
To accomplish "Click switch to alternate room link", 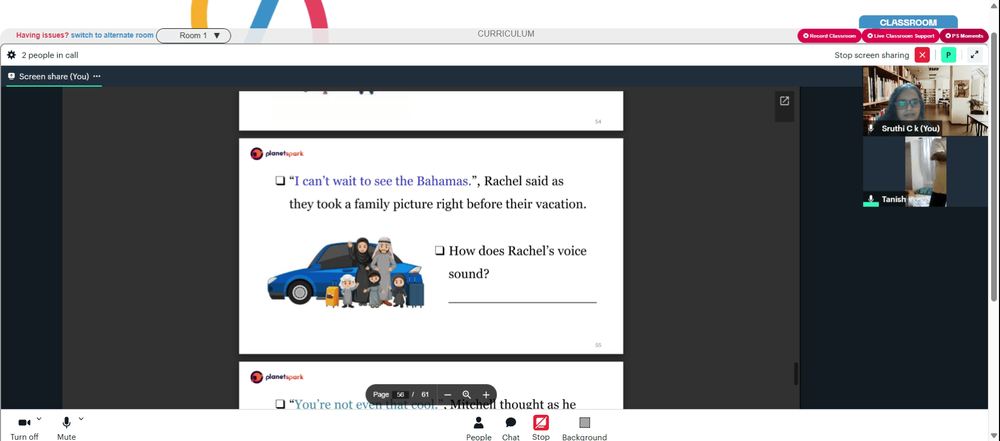I will click(112, 35).
